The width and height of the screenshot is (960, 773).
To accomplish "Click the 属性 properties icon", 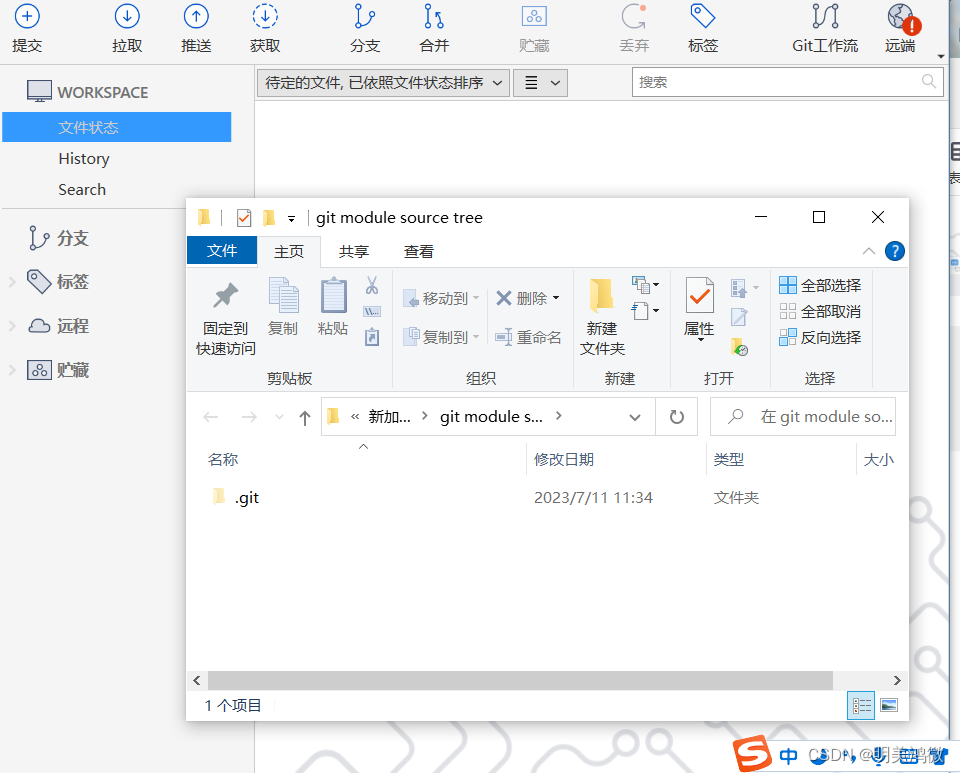I will pos(699,296).
